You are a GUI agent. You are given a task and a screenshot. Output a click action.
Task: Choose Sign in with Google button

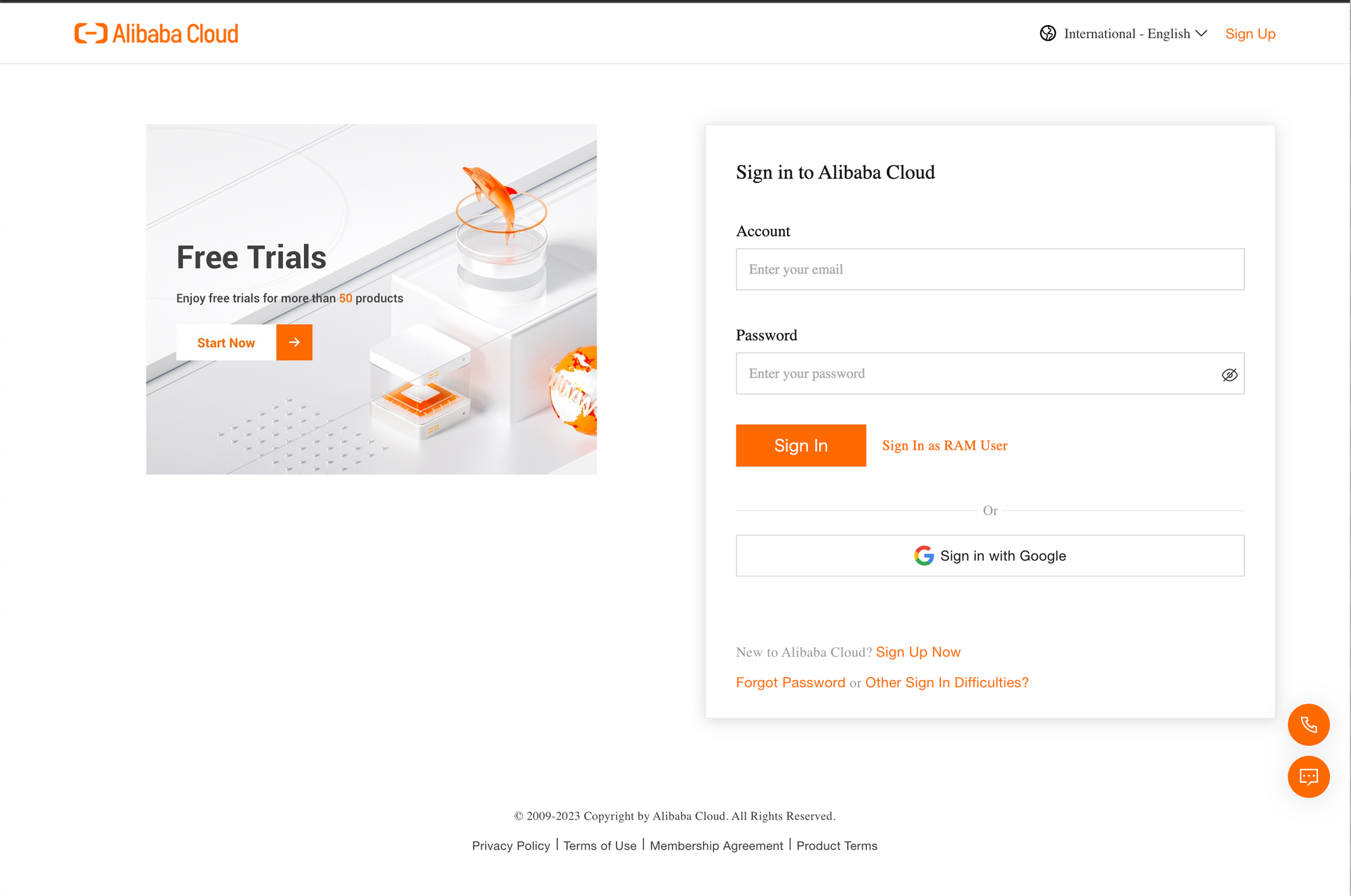990,556
